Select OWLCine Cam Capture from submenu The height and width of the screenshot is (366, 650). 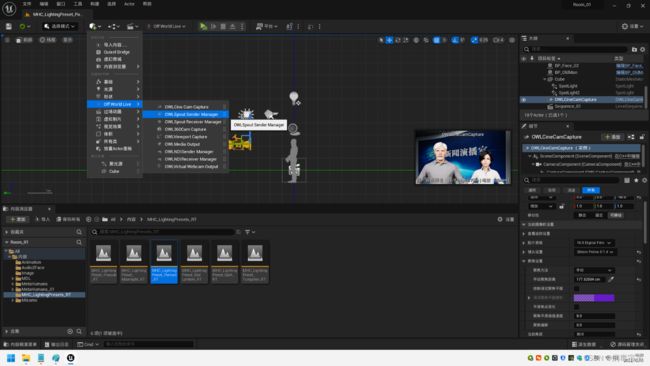point(185,107)
